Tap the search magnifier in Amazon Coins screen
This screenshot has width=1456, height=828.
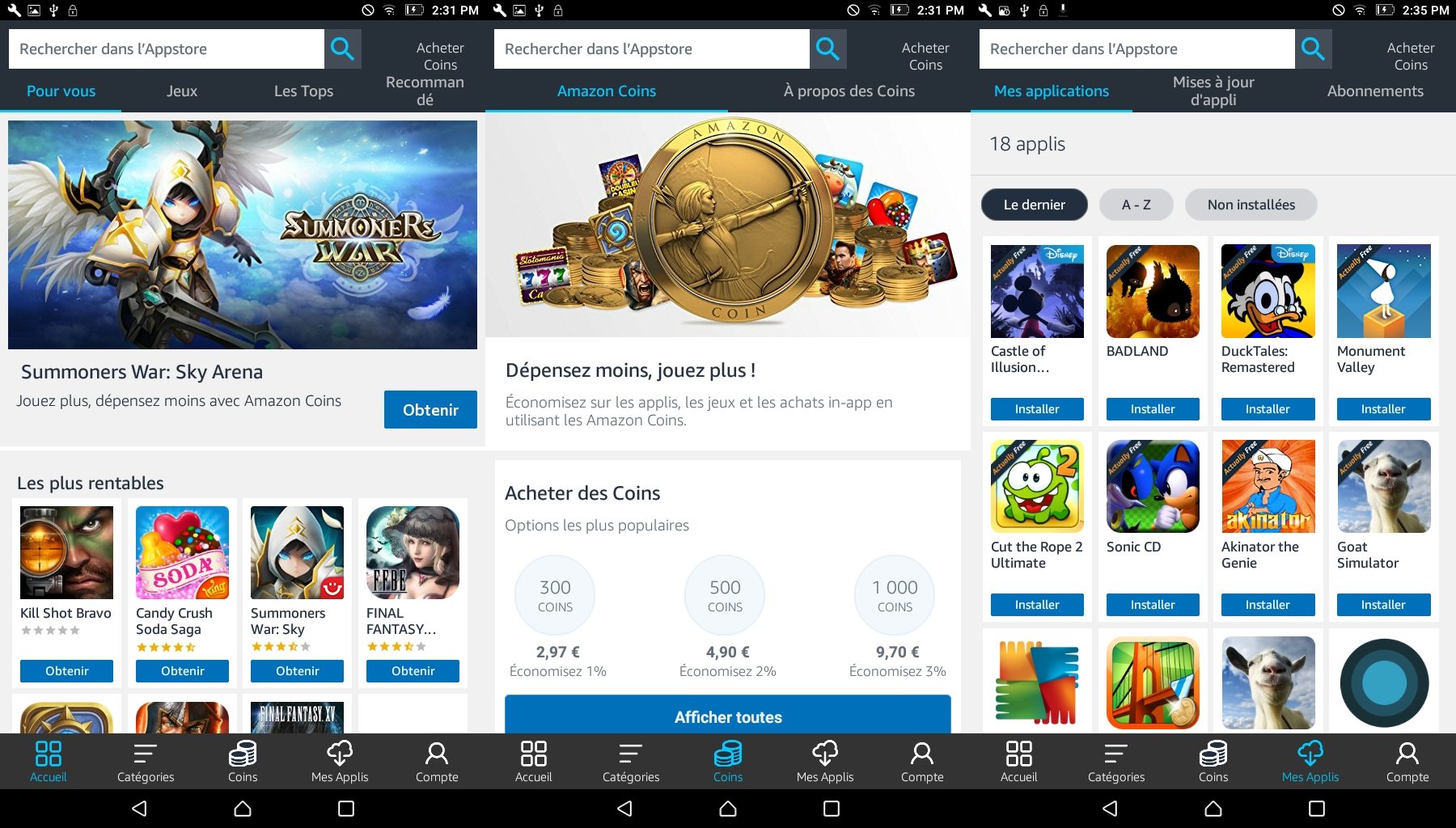click(x=827, y=49)
